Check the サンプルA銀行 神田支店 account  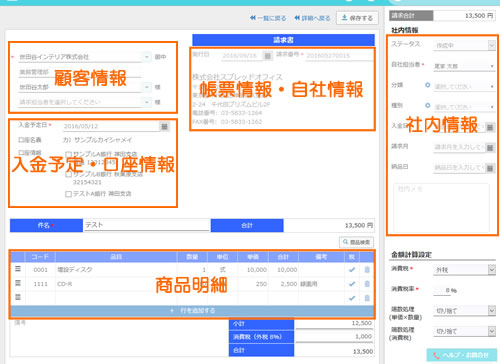(68, 154)
